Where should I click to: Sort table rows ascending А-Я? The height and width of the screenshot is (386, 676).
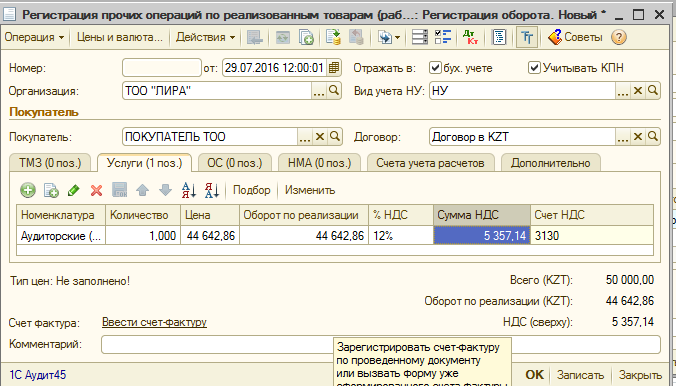click(x=189, y=190)
